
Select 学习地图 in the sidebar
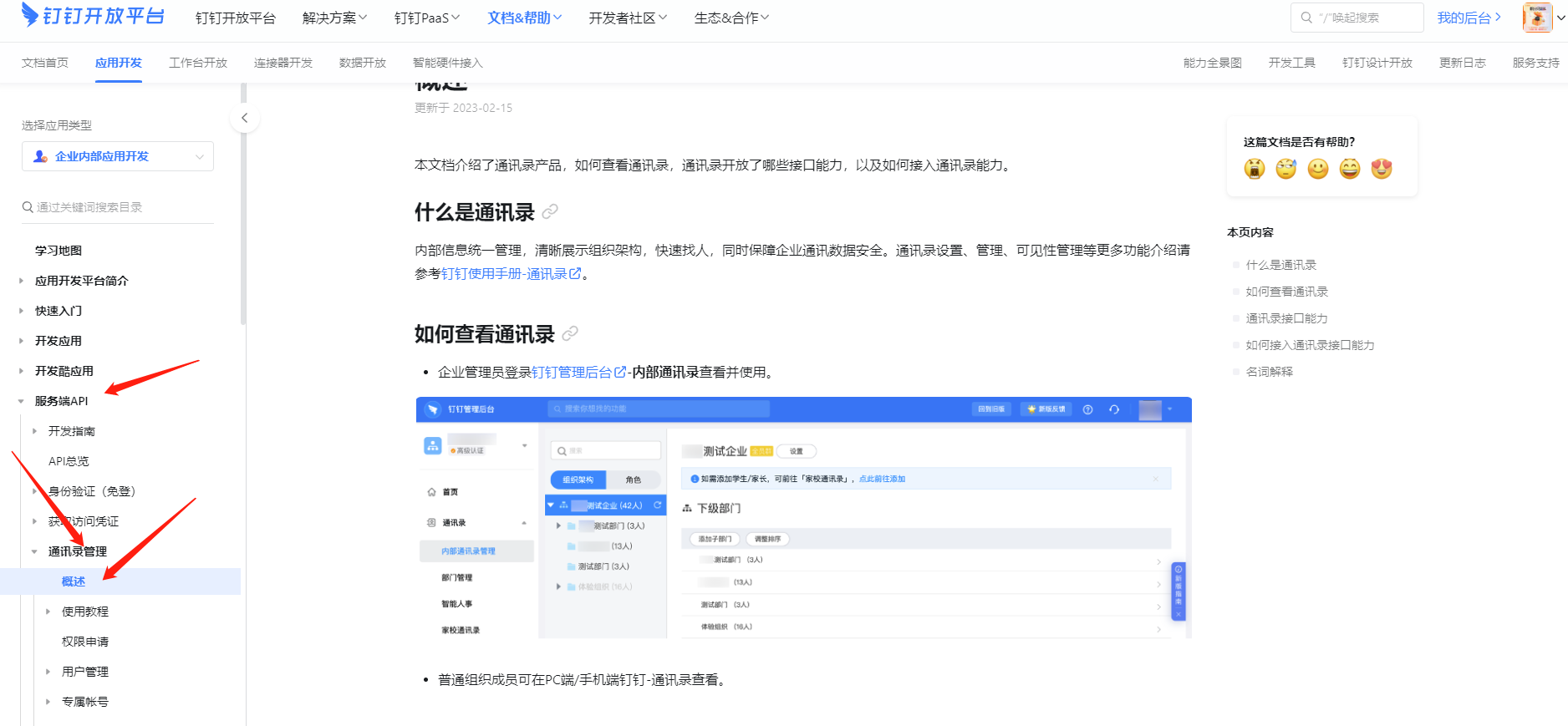tap(59, 251)
